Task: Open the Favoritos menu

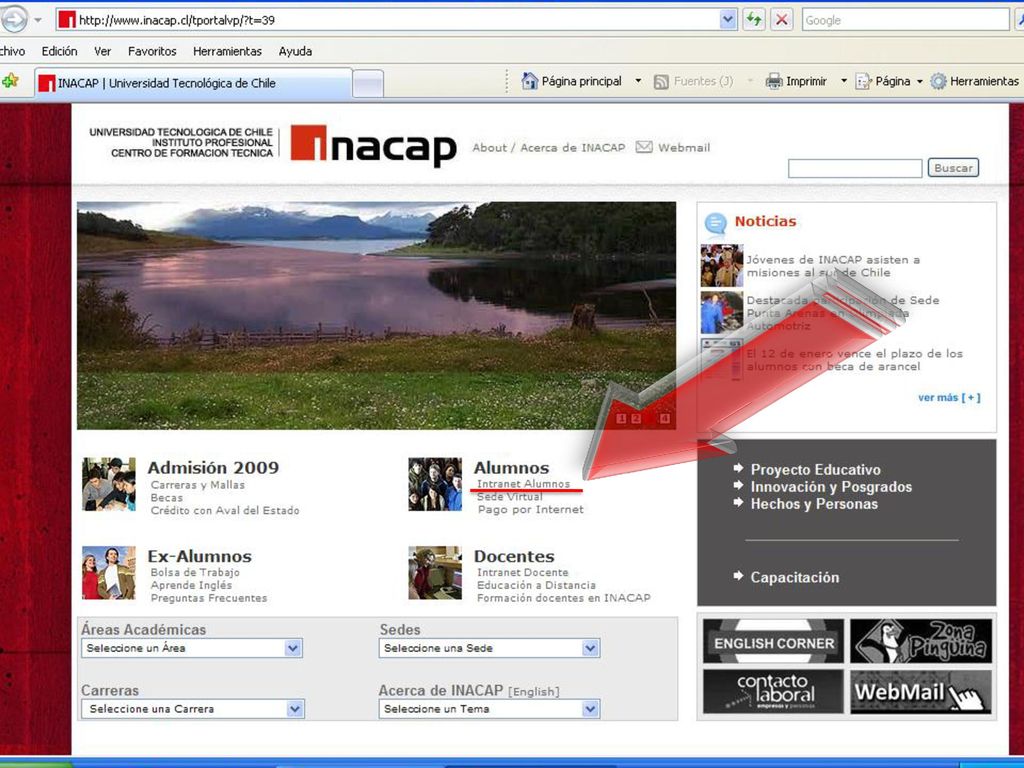Action: 152,51
